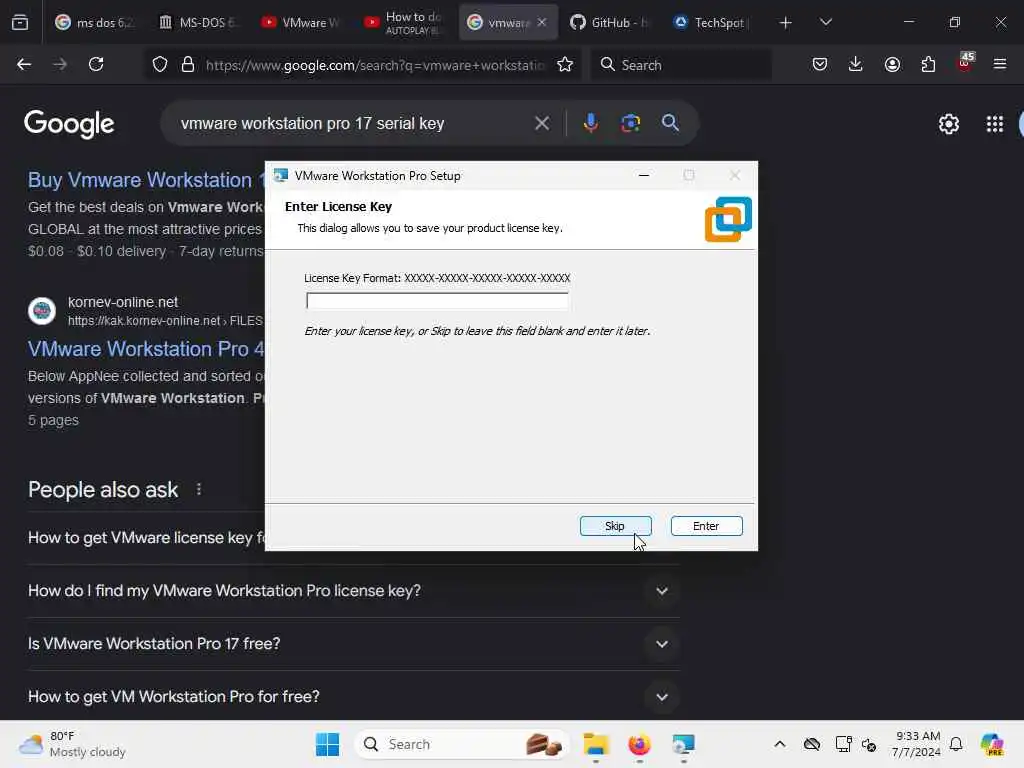Focus the license key input field

coord(437,300)
